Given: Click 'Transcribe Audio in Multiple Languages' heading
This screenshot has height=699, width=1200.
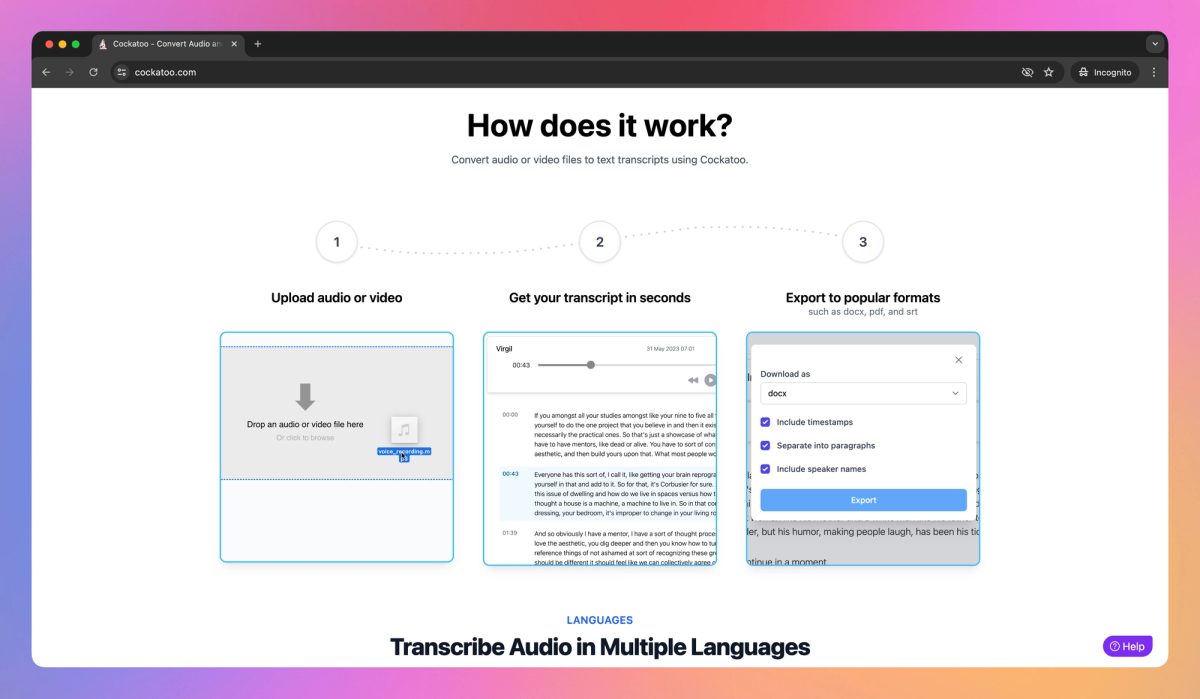Looking at the screenshot, I should click(x=600, y=647).
